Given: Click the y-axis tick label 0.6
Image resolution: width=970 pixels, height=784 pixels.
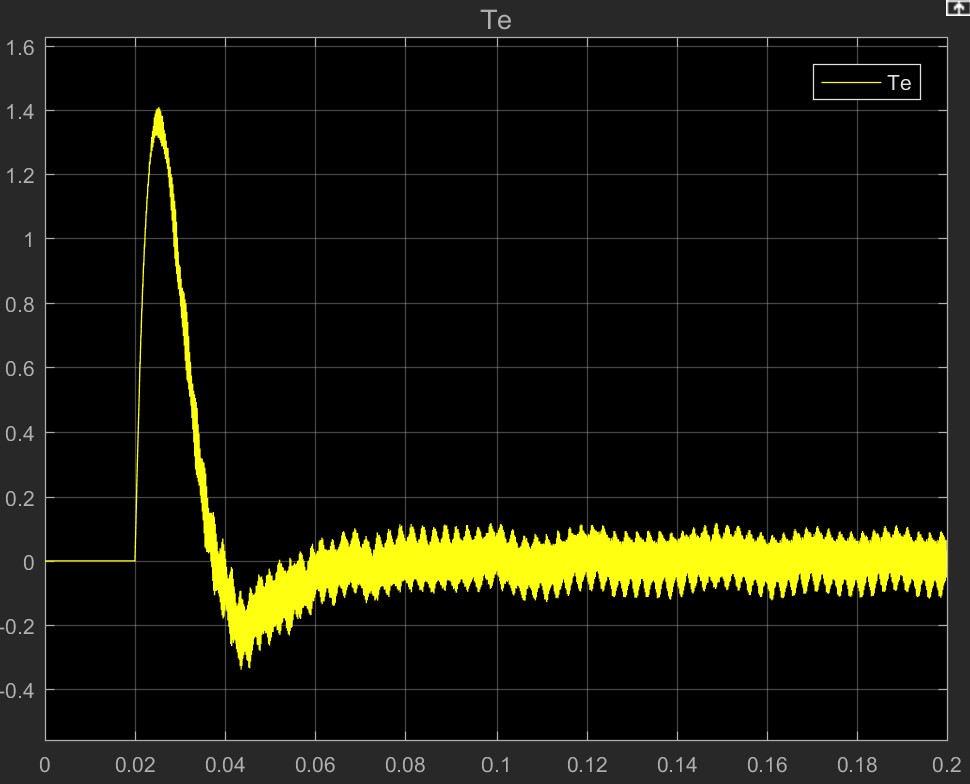Looking at the screenshot, I should tap(20, 369).
